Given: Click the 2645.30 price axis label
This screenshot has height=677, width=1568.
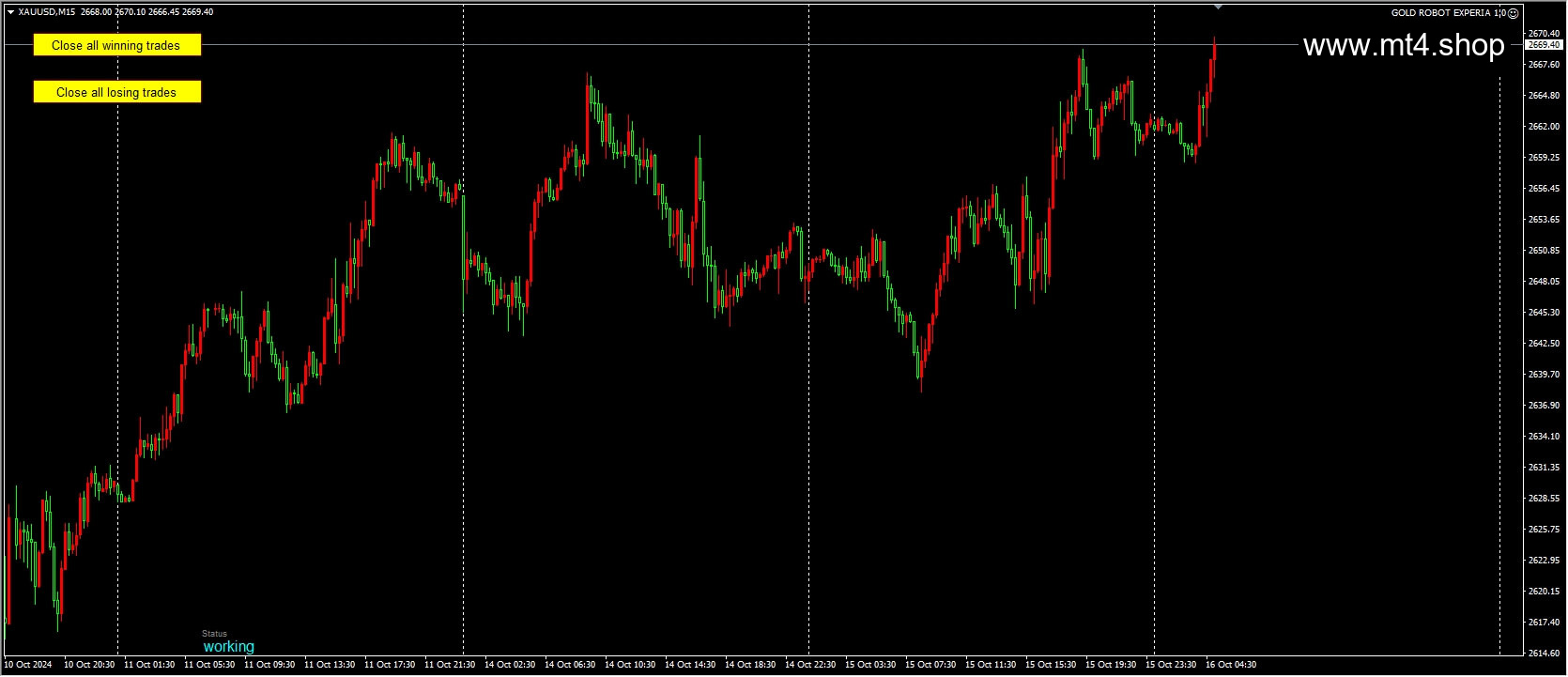Looking at the screenshot, I should click(x=1544, y=313).
